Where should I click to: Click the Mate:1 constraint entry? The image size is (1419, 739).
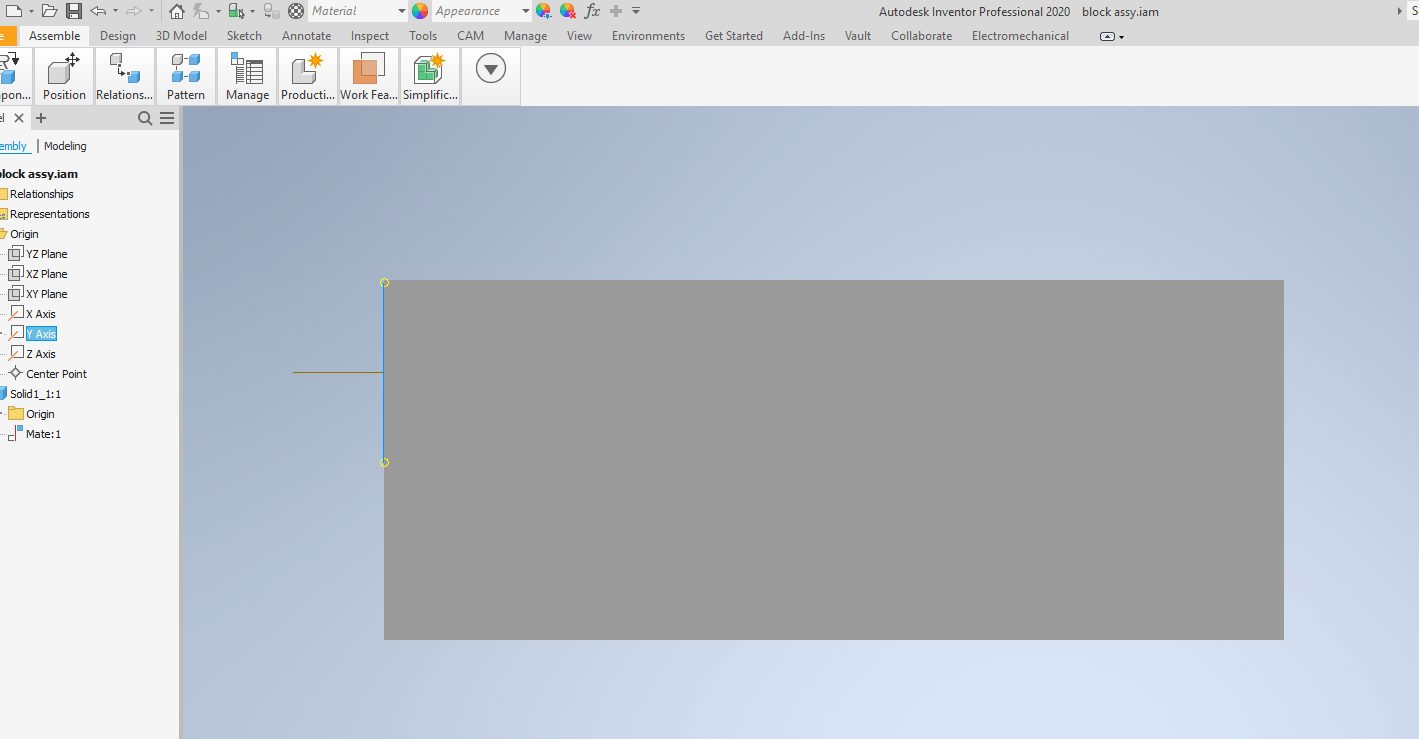[x=41, y=433]
